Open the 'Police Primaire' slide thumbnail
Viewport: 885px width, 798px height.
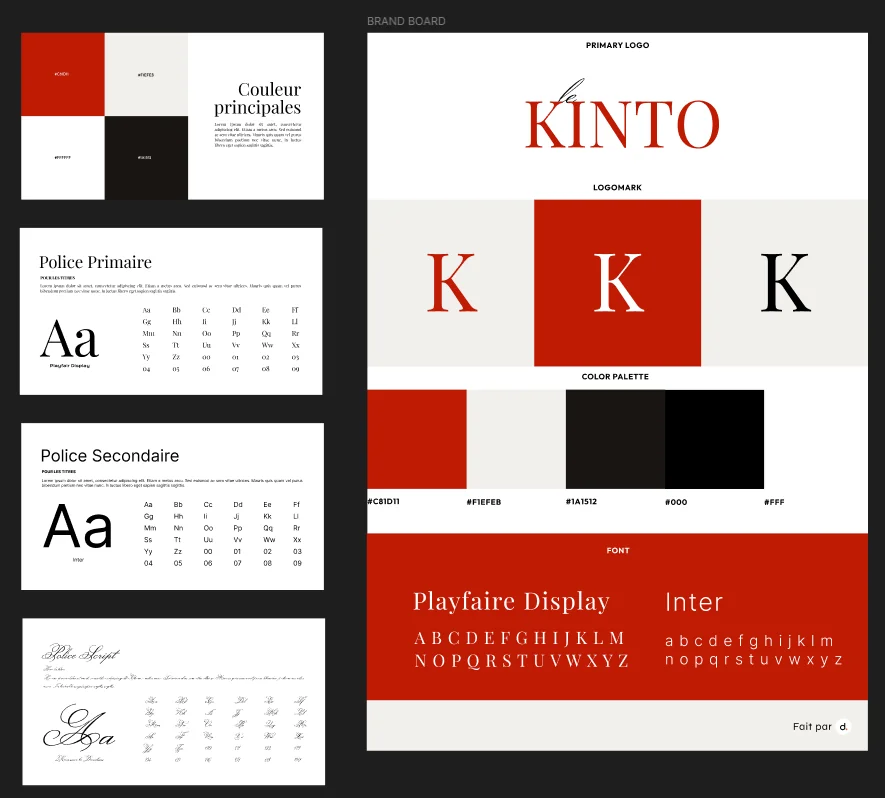click(171, 310)
